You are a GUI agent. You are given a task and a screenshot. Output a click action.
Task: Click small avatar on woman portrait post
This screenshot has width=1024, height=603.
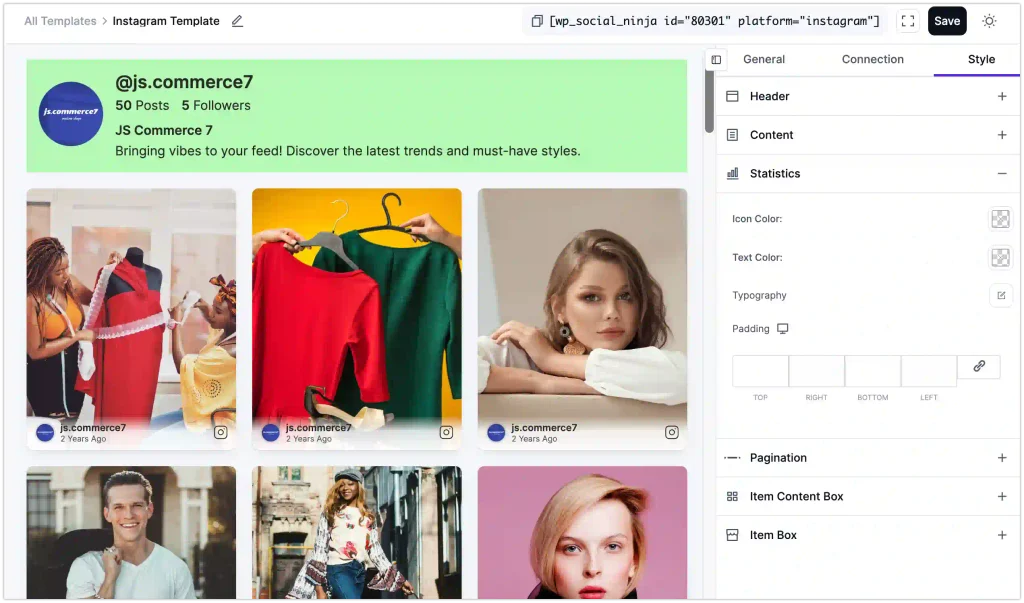(496, 432)
